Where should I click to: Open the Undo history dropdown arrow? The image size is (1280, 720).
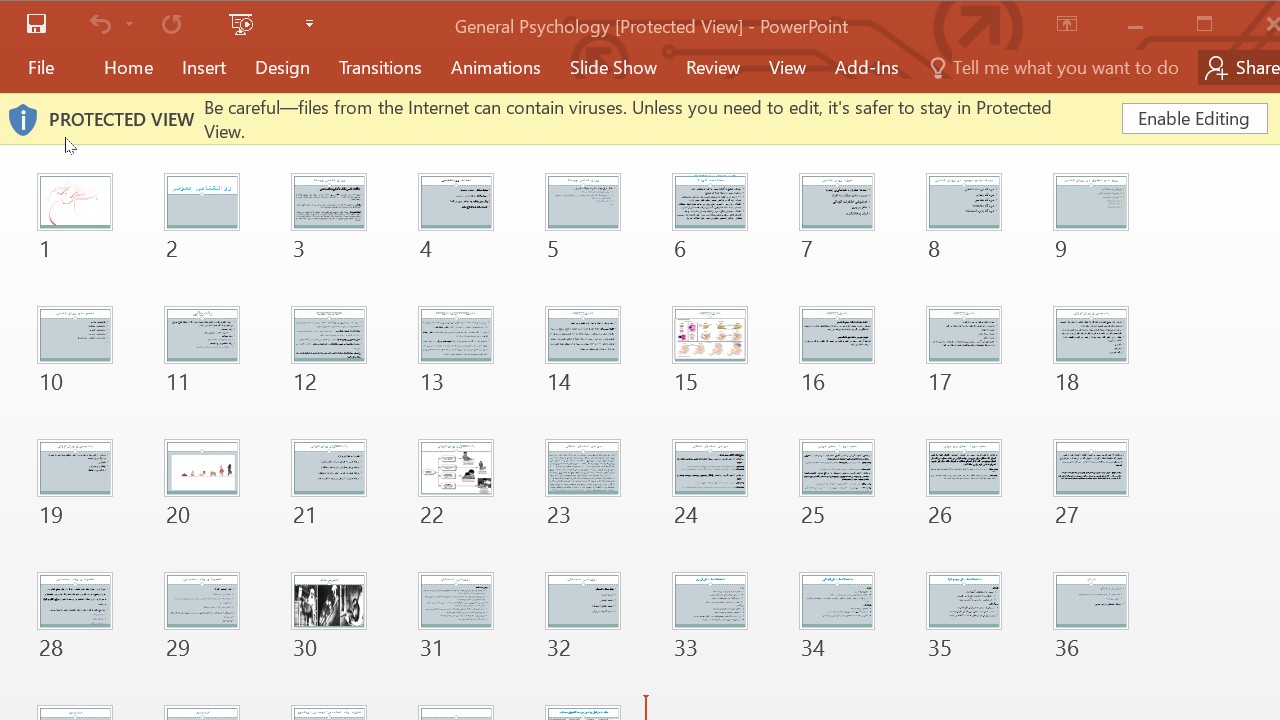129,25
